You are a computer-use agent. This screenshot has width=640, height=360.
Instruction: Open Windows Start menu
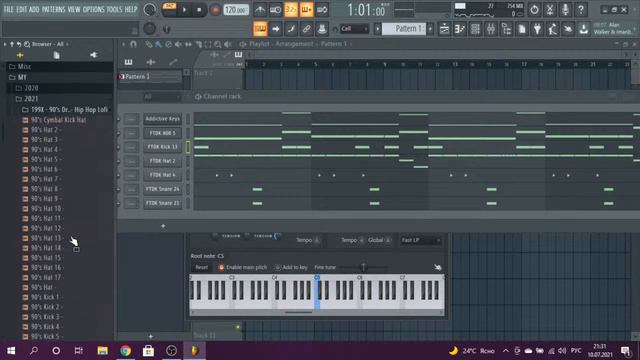click(11, 350)
